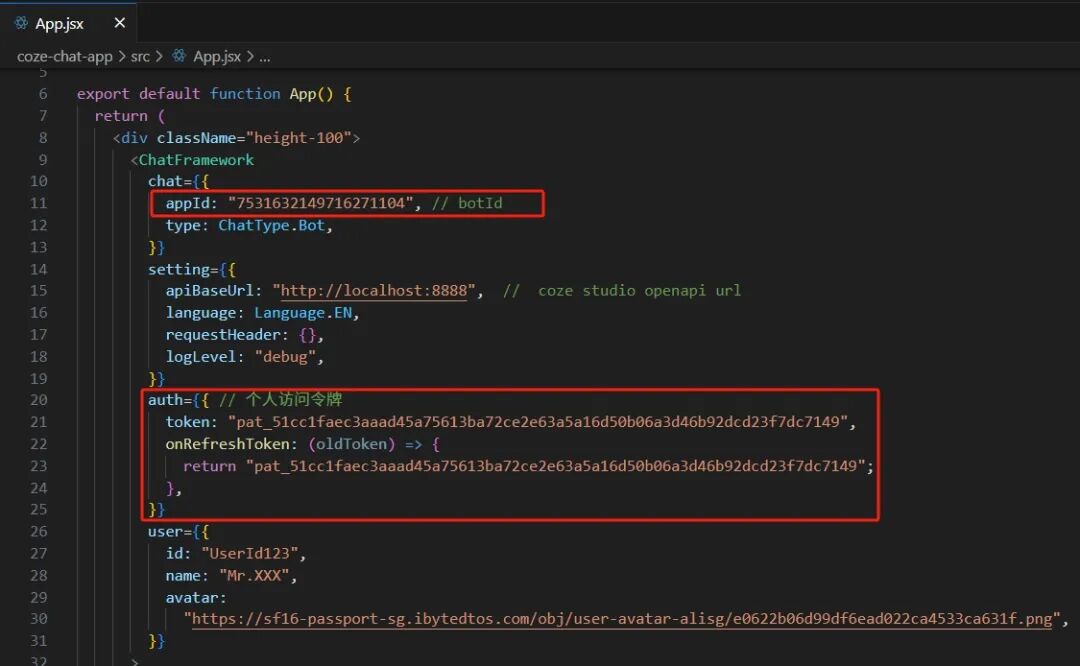The height and width of the screenshot is (666, 1080).
Task: Open the sf16-passport avatar image URL
Action: (x=622, y=619)
